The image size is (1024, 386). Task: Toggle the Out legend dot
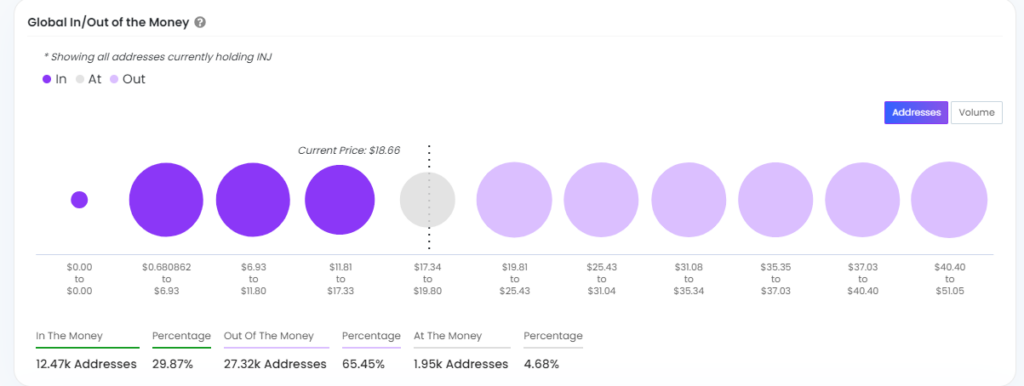click(x=115, y=80)
